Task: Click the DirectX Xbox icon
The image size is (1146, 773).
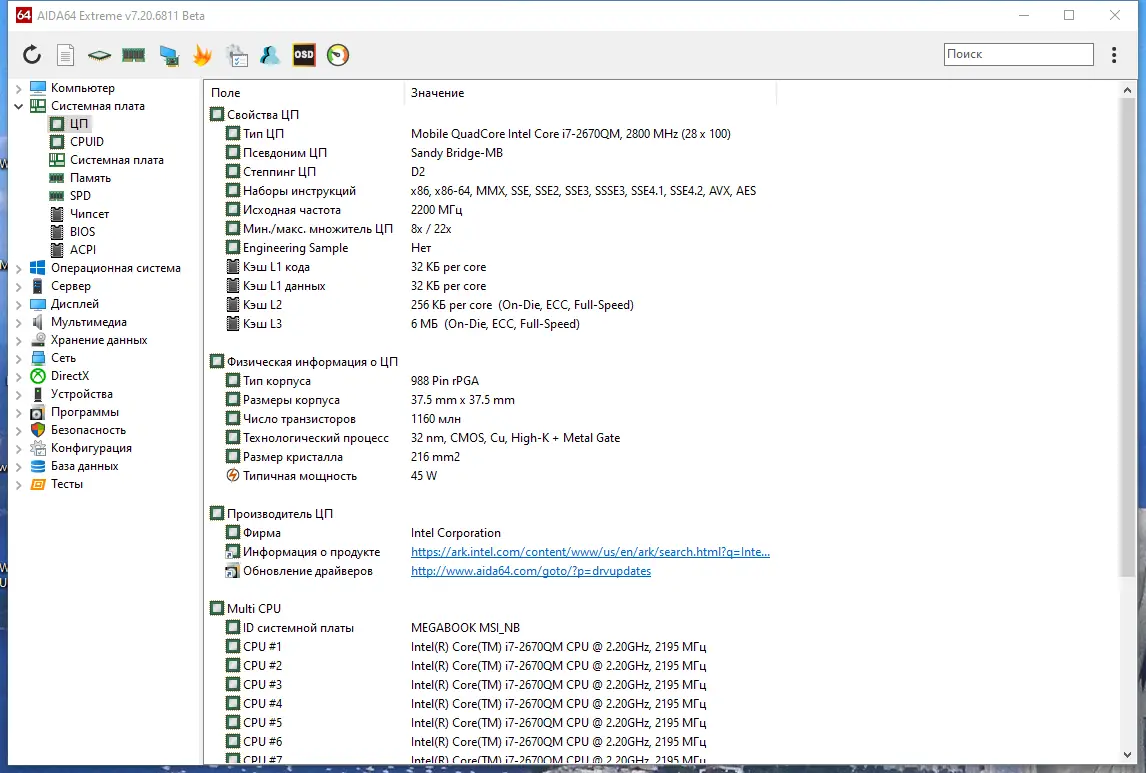Action: [x=38, y=376]
